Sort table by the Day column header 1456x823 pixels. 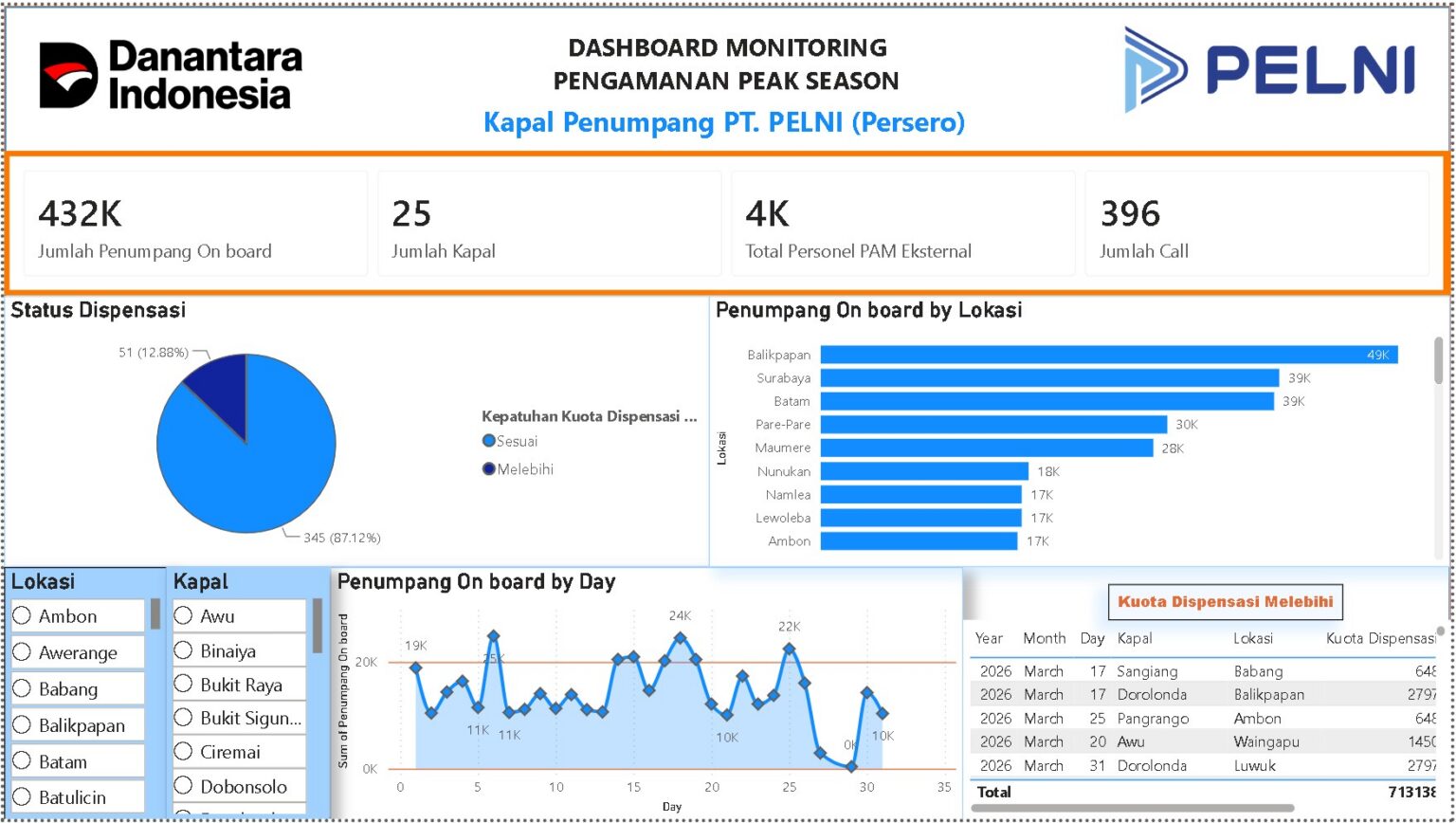(1092, 639)
